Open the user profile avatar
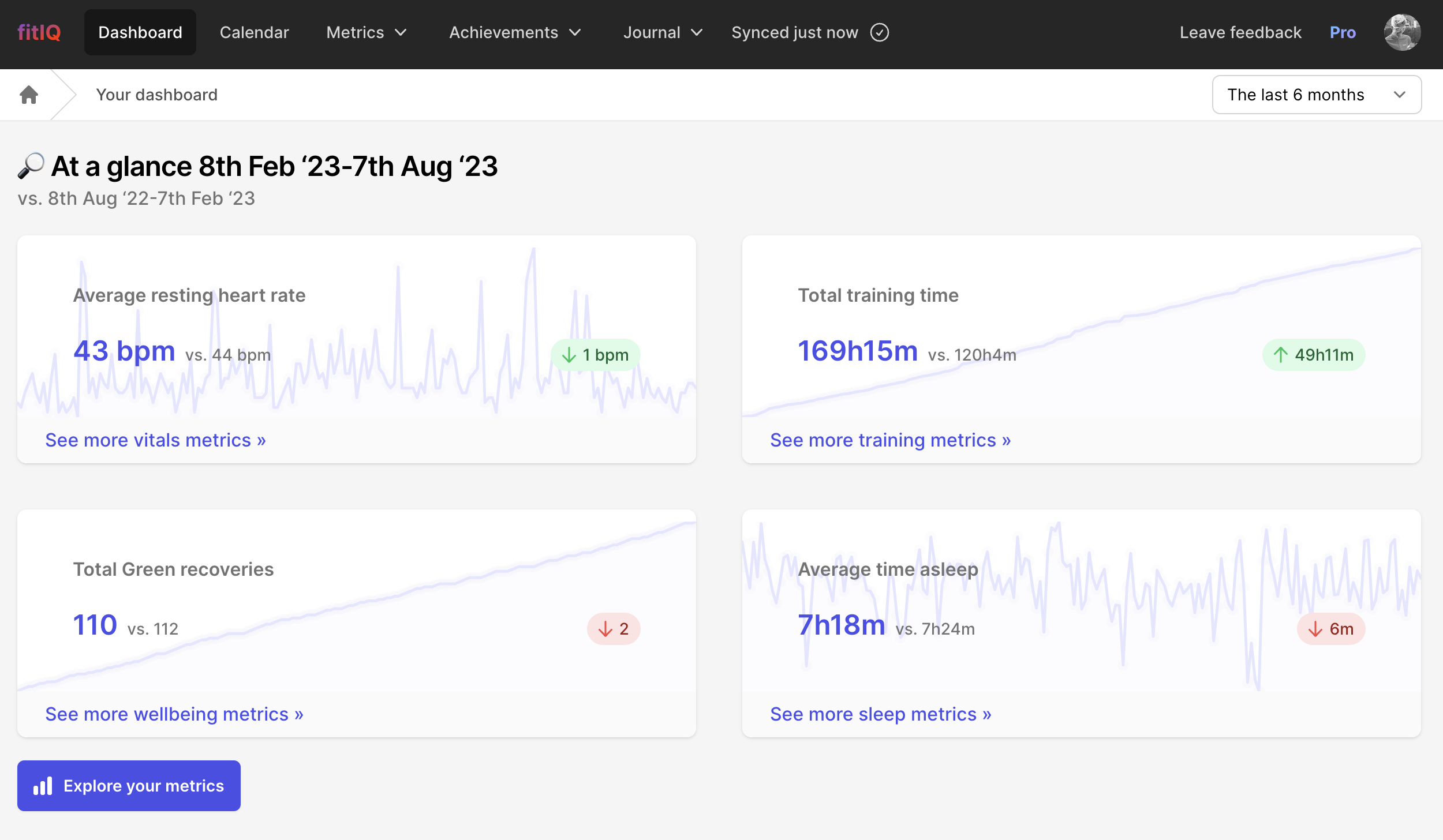This screenshot has height=840, width=1443. point(1401,32)
